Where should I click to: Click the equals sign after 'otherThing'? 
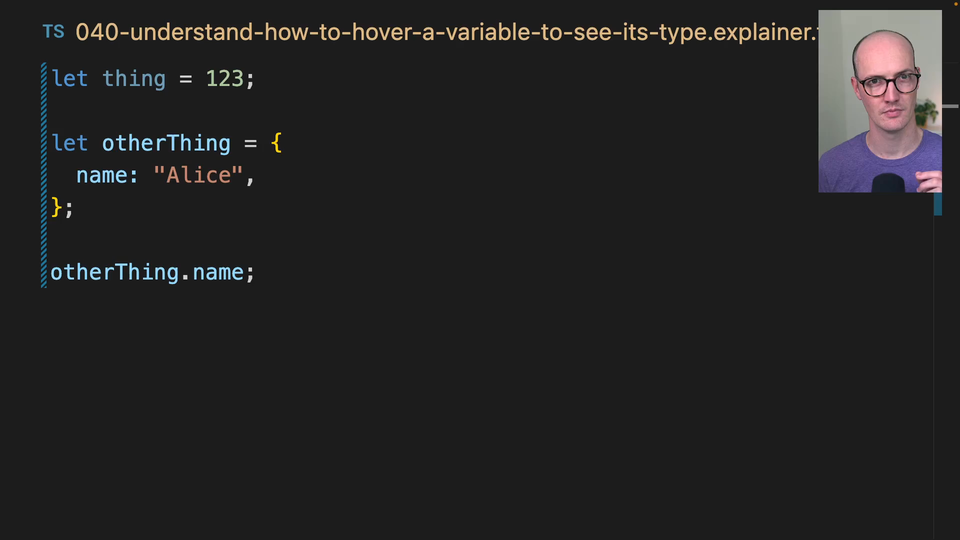coord(250,143)
